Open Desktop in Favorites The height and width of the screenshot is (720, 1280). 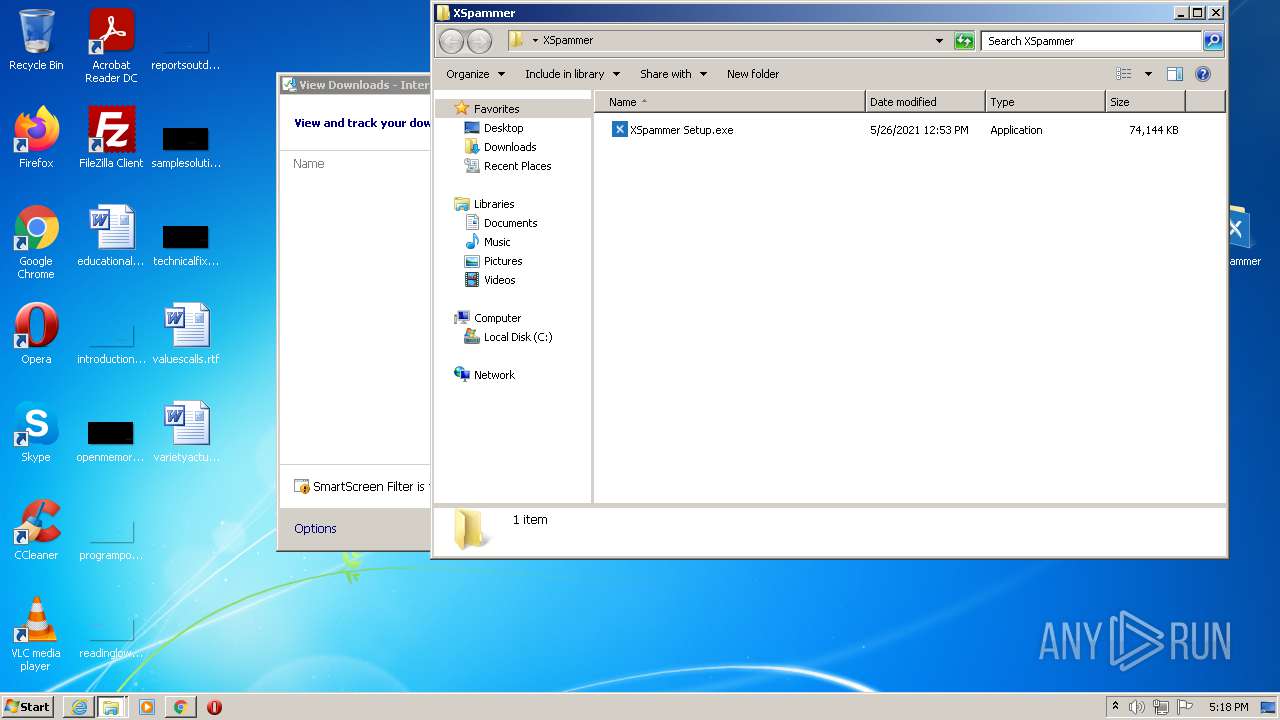tap(503, 128)
